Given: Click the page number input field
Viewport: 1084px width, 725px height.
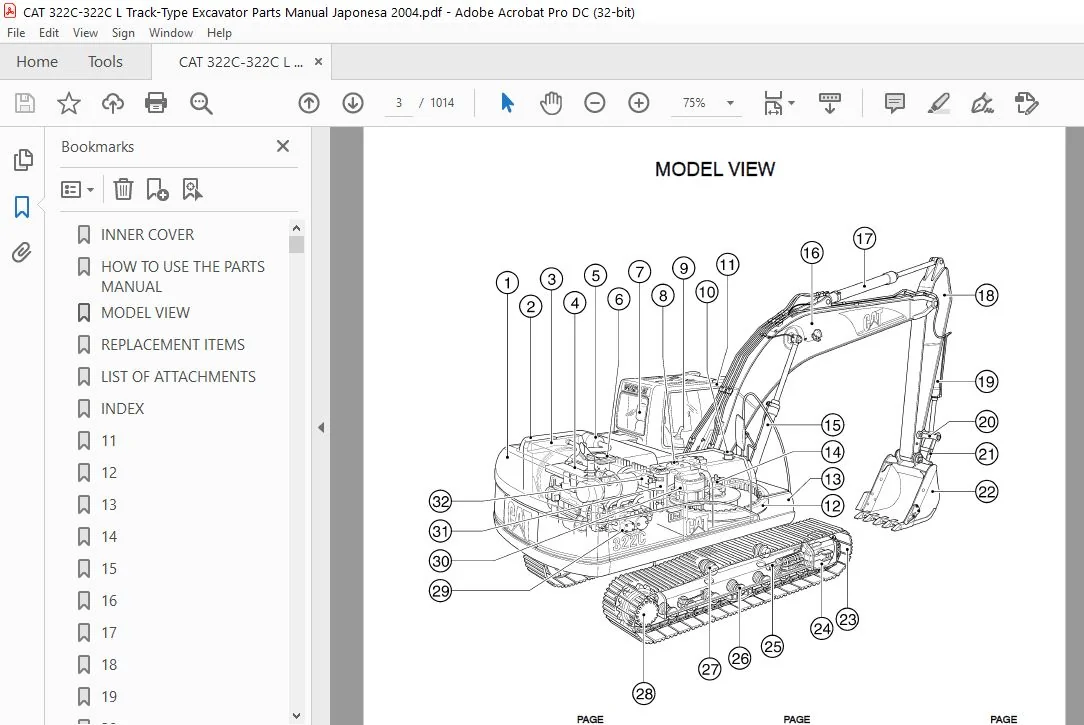Looking at the screenshot, I should [399, 103].
